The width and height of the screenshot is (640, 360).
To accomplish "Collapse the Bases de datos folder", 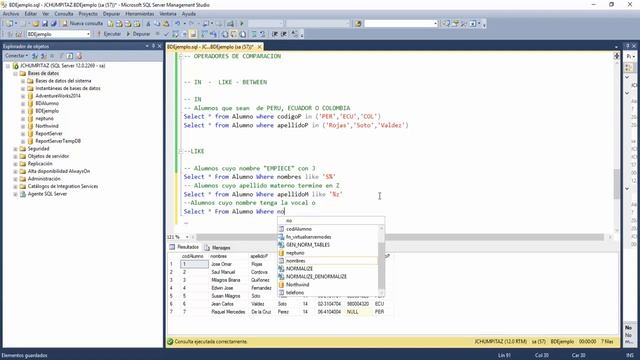I will [16, 73].
